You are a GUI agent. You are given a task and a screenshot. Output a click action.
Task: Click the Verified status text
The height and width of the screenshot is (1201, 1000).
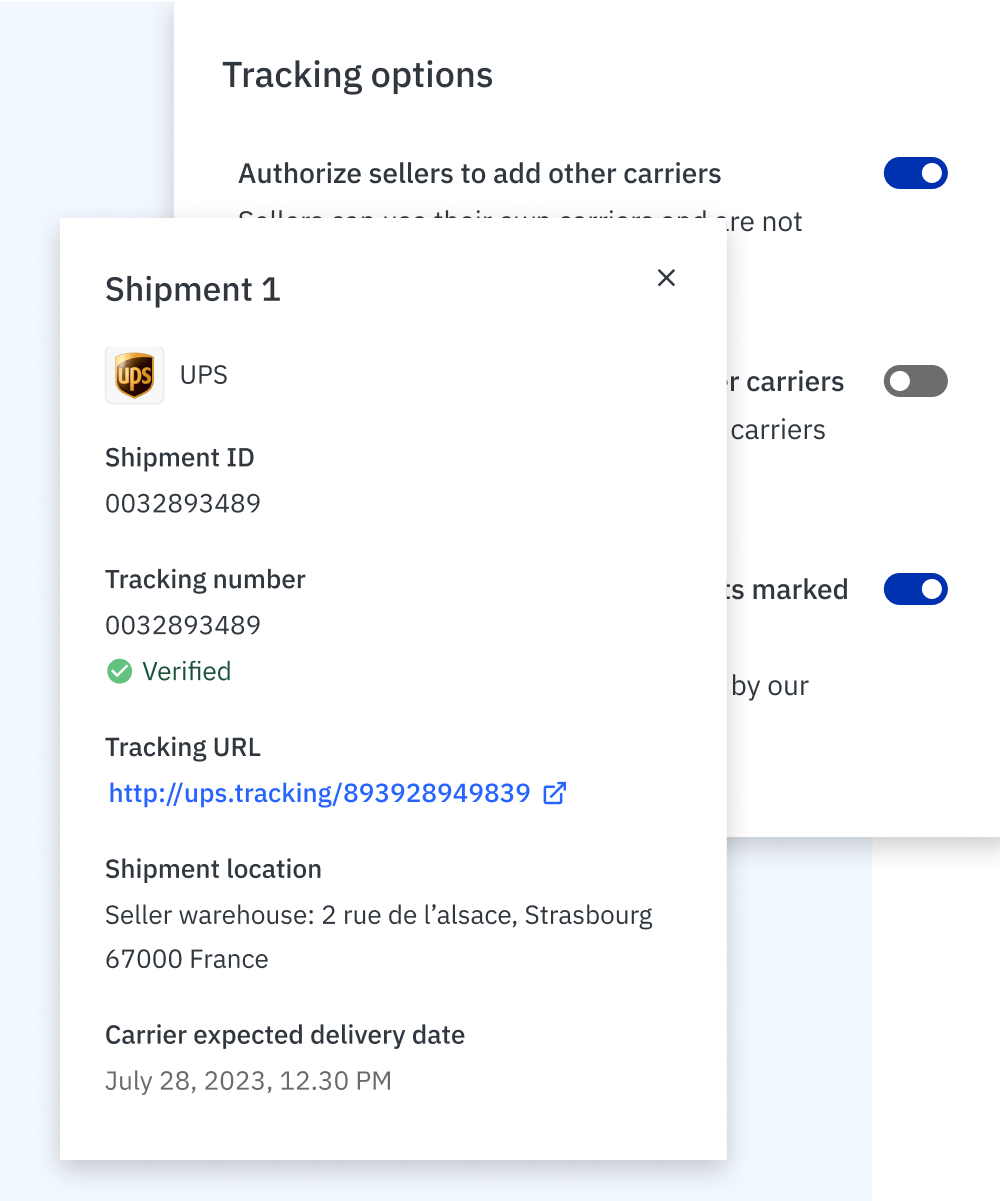point(186,671)
